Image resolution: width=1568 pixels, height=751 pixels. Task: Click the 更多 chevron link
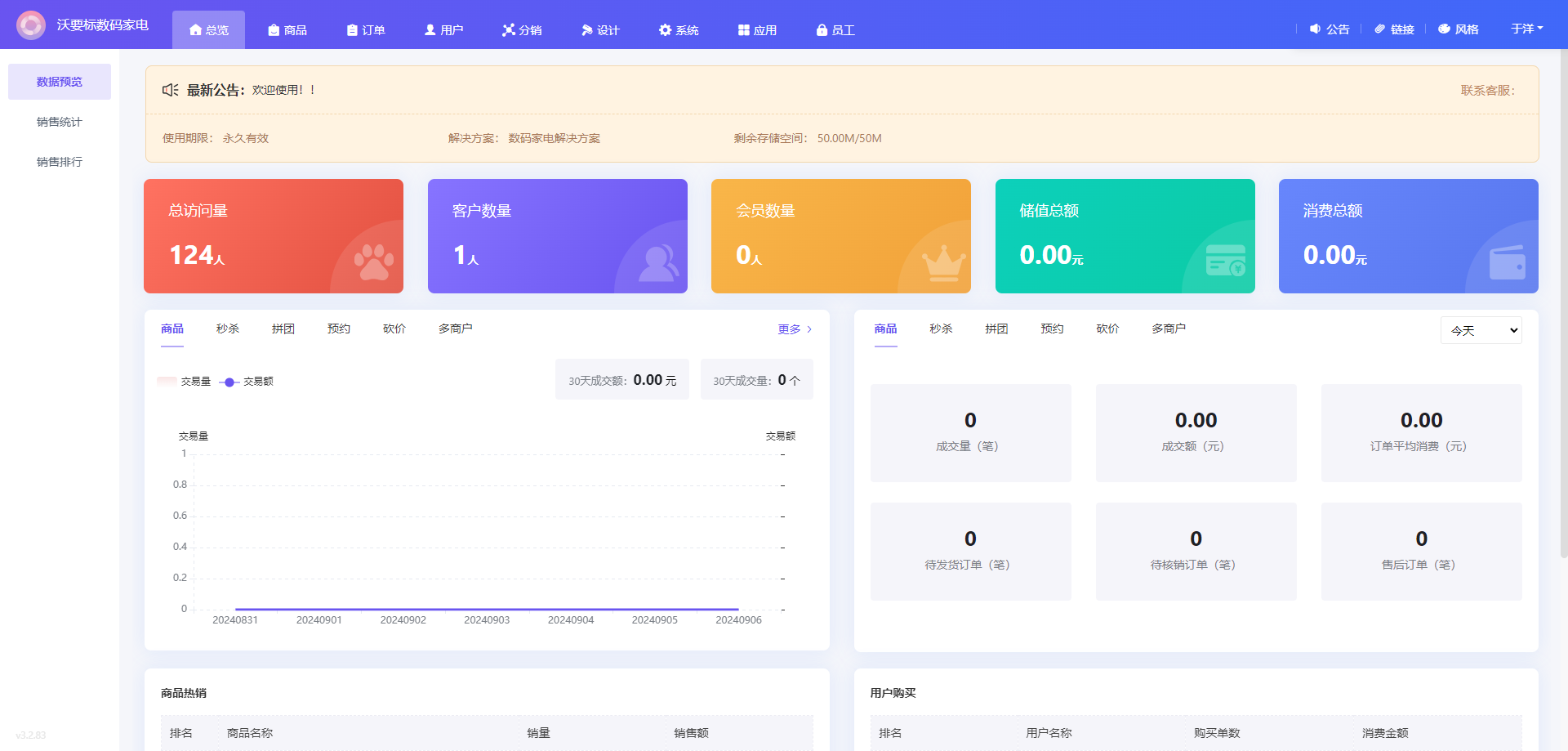pyautogui.click(x=795, y=329)
